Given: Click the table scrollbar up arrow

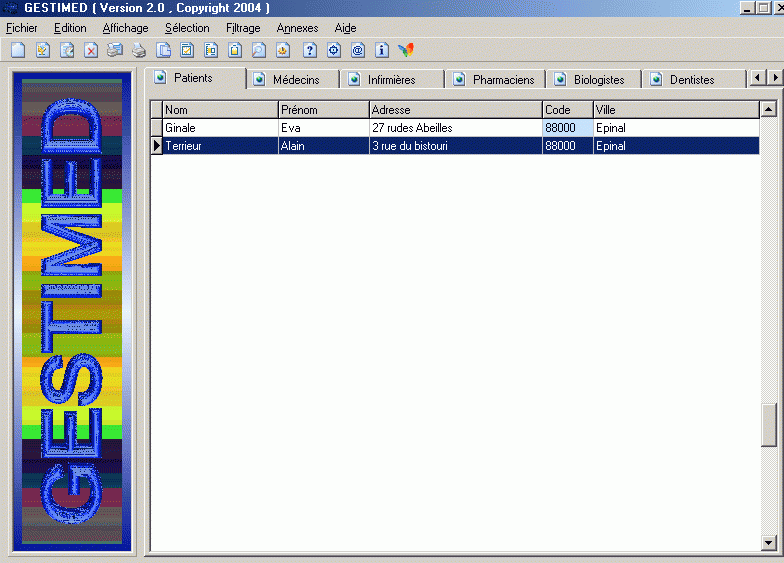Looking at the screenshot, I should tap(768, 109).
